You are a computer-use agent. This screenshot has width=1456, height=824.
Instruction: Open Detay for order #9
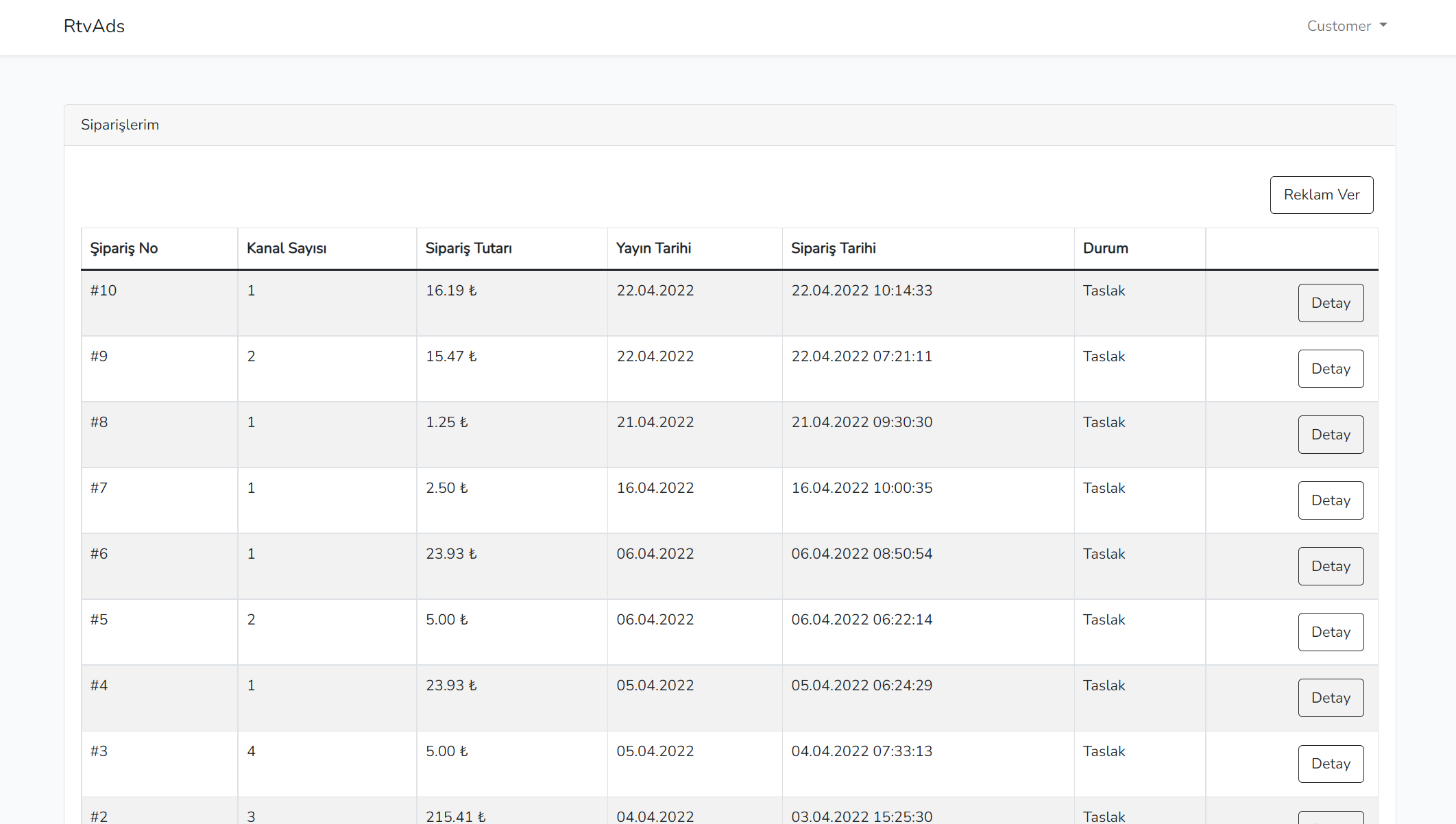tap(1331, 369)
